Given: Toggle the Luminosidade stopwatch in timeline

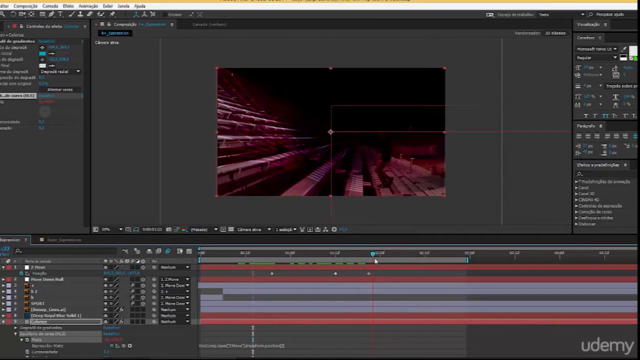Looking at the screenshot, I should 27,351.
